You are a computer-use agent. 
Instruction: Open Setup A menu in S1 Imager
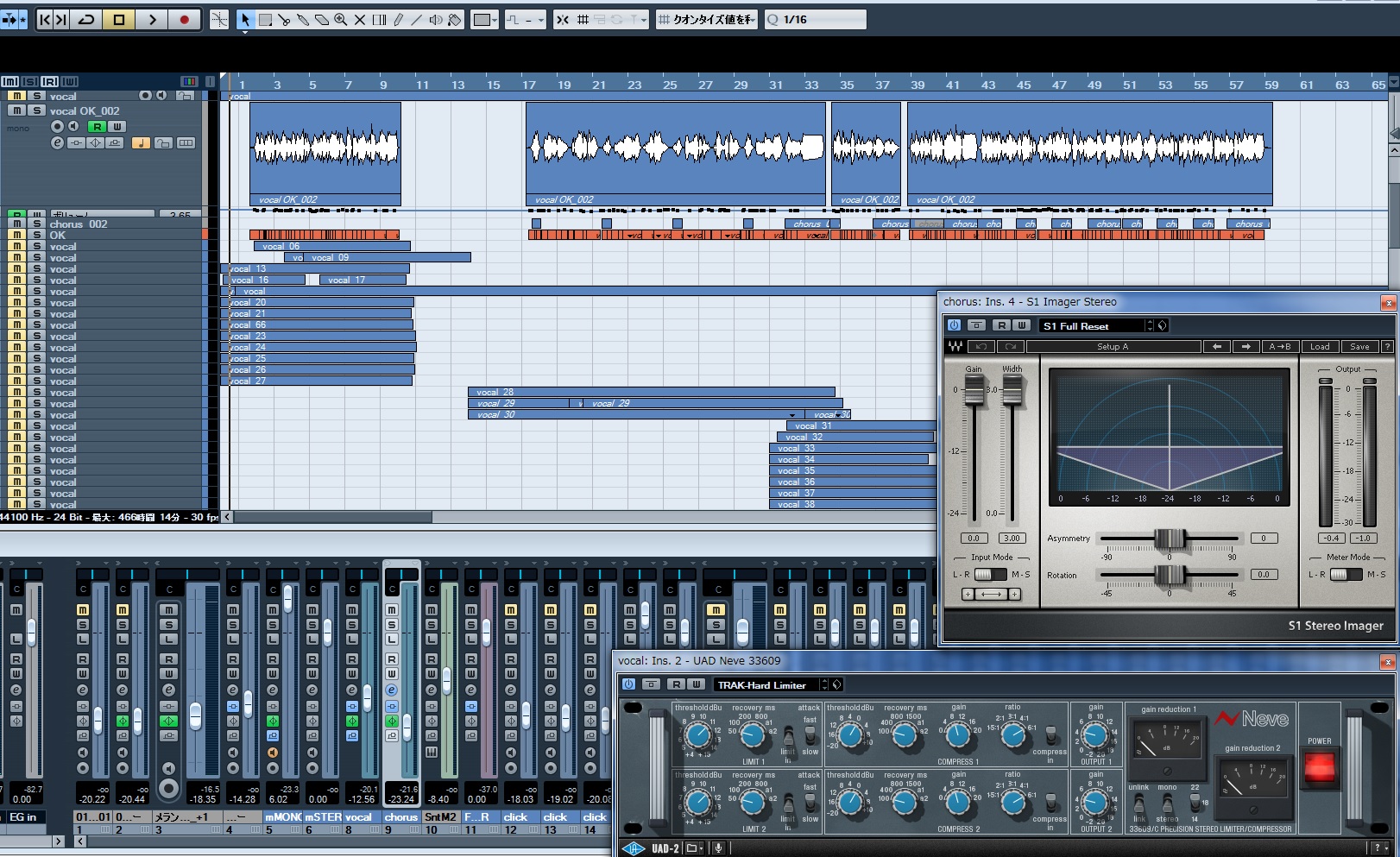point(1113,346)
